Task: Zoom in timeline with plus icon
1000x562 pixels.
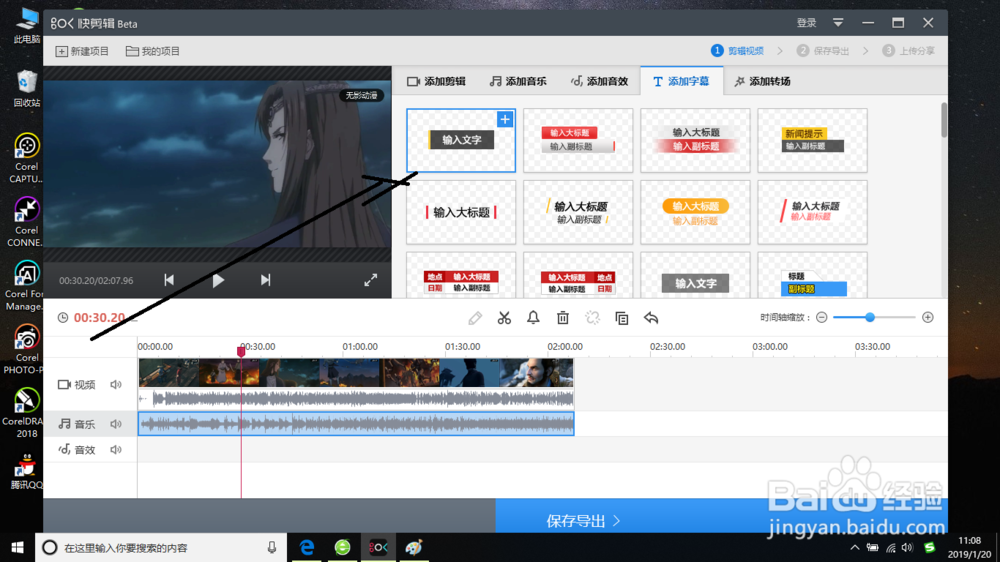Action: pyautogui.click(x=928, y=318)
